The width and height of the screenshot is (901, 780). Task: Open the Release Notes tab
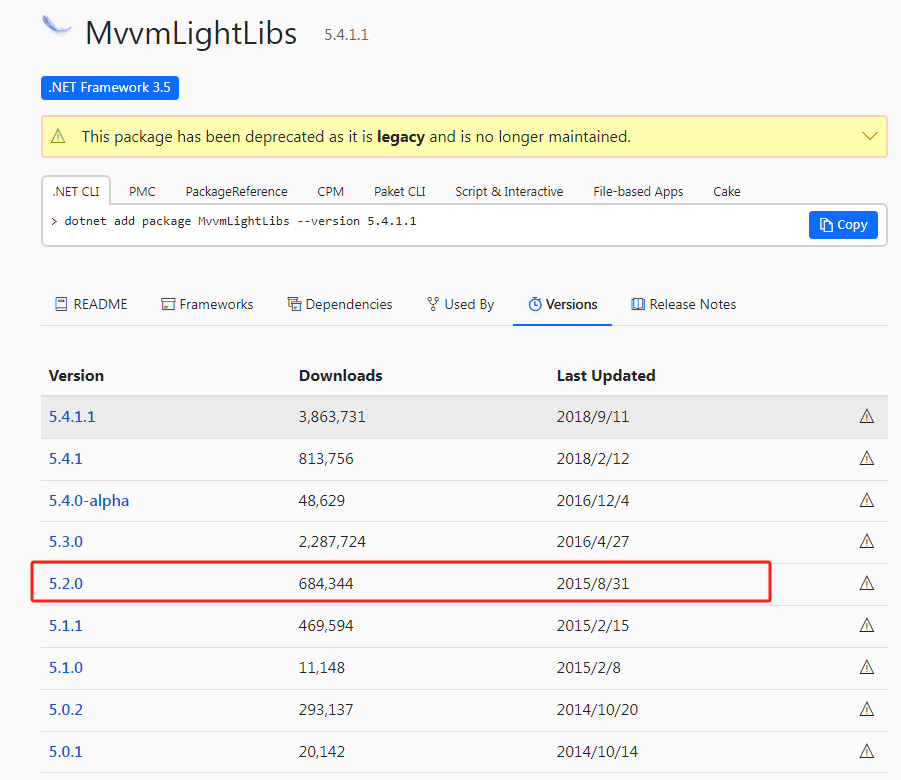pyautogui.click(x=683, y=304)
